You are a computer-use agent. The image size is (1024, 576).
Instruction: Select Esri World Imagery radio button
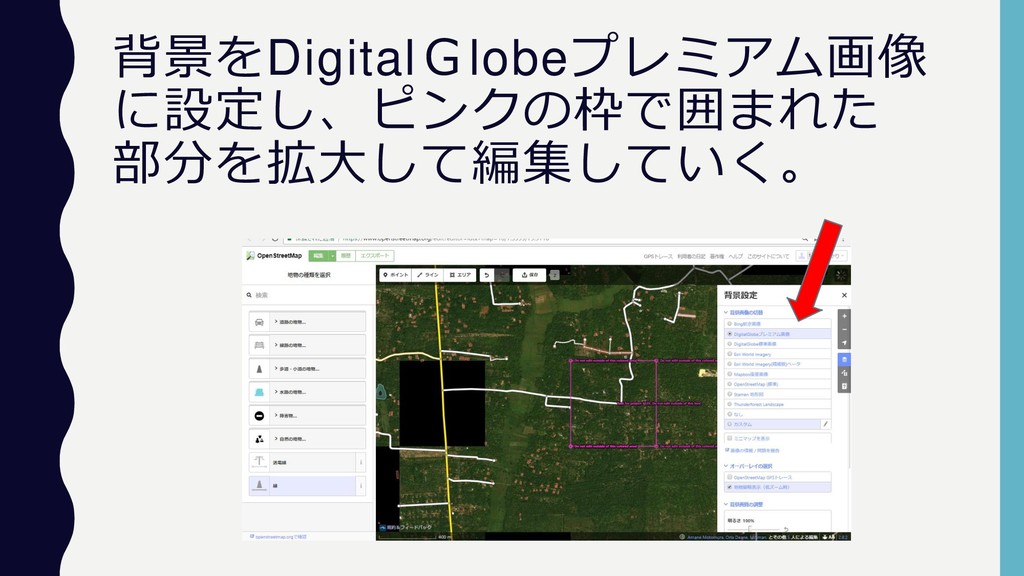[x=729, y=354]
